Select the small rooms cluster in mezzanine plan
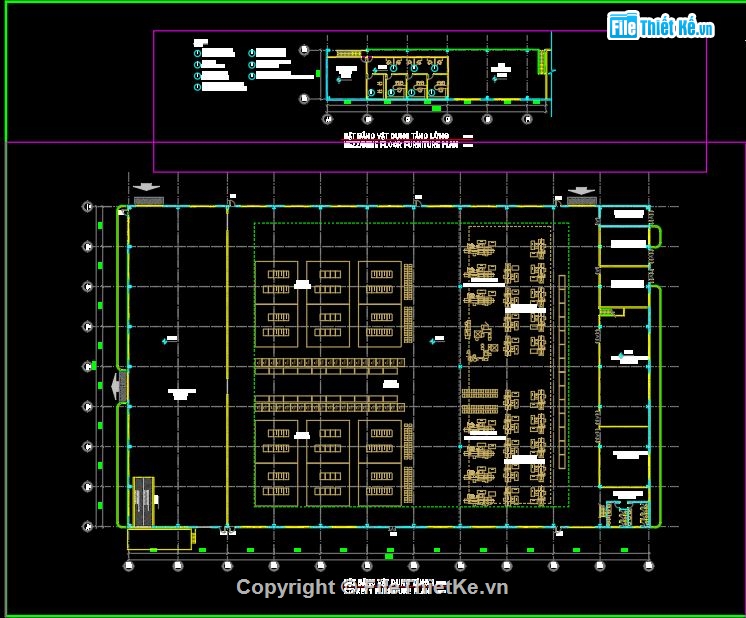 coord(410,76)
